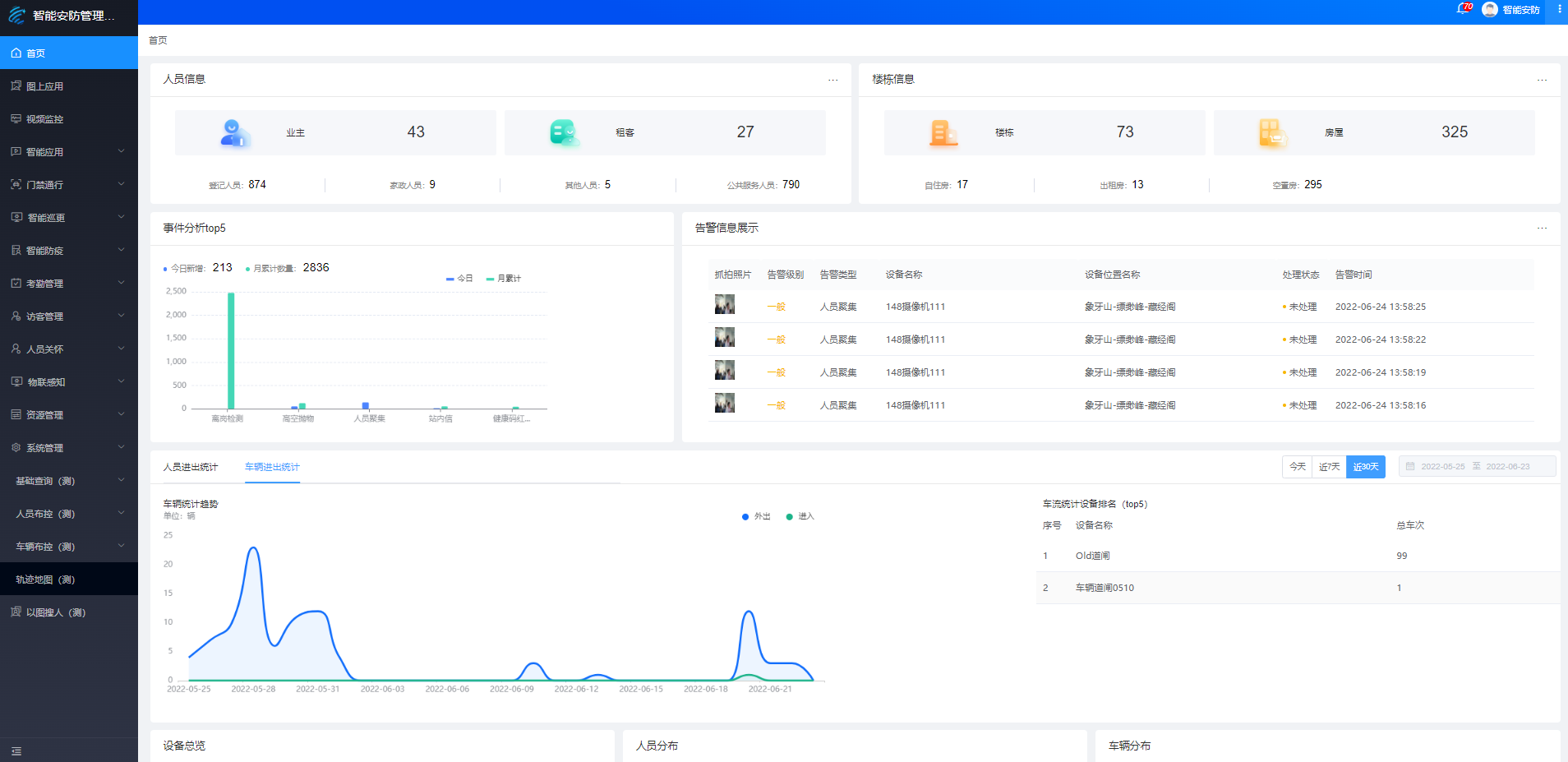
Task: Click the 楼栋 building icon
Action: tap(943, 132)
